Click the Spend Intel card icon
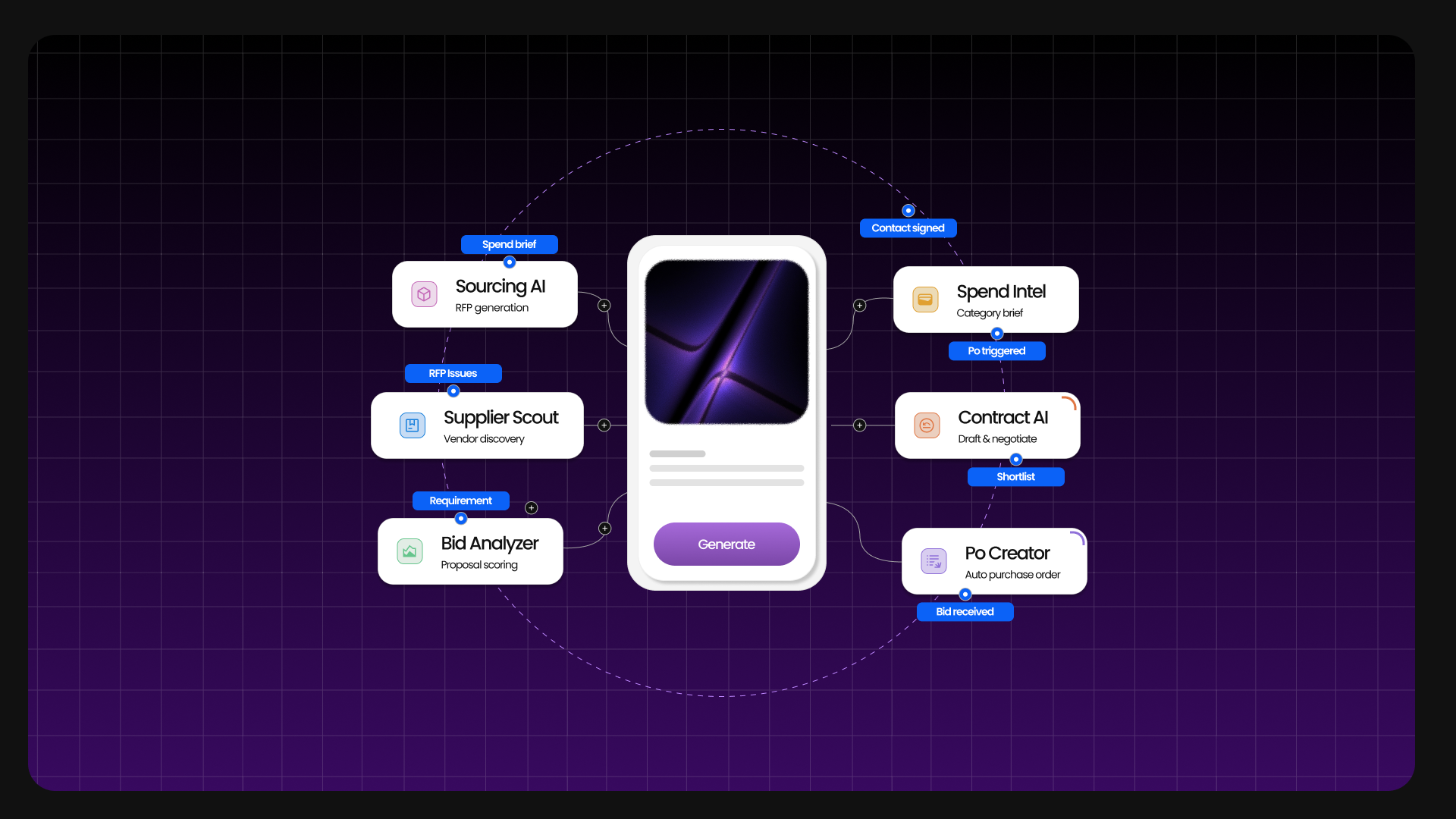Image resolution: width=1456 pixels, height=819 pixels. (x=925, y=300)
